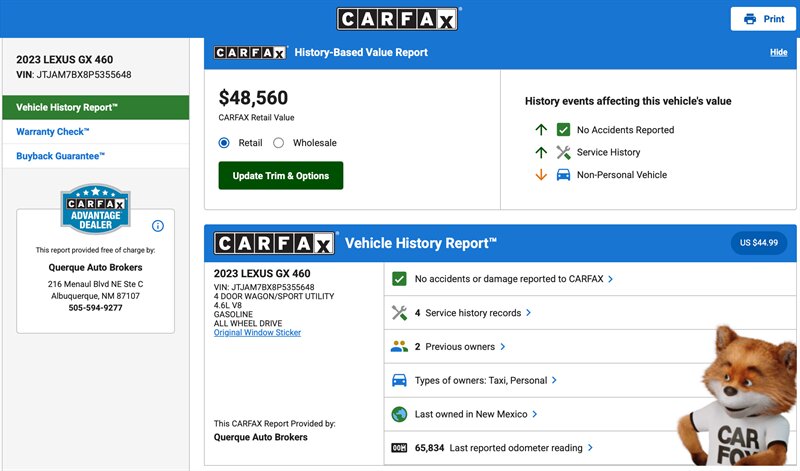Click green No Accidents Reported checkmark

(x=563, y=130)
